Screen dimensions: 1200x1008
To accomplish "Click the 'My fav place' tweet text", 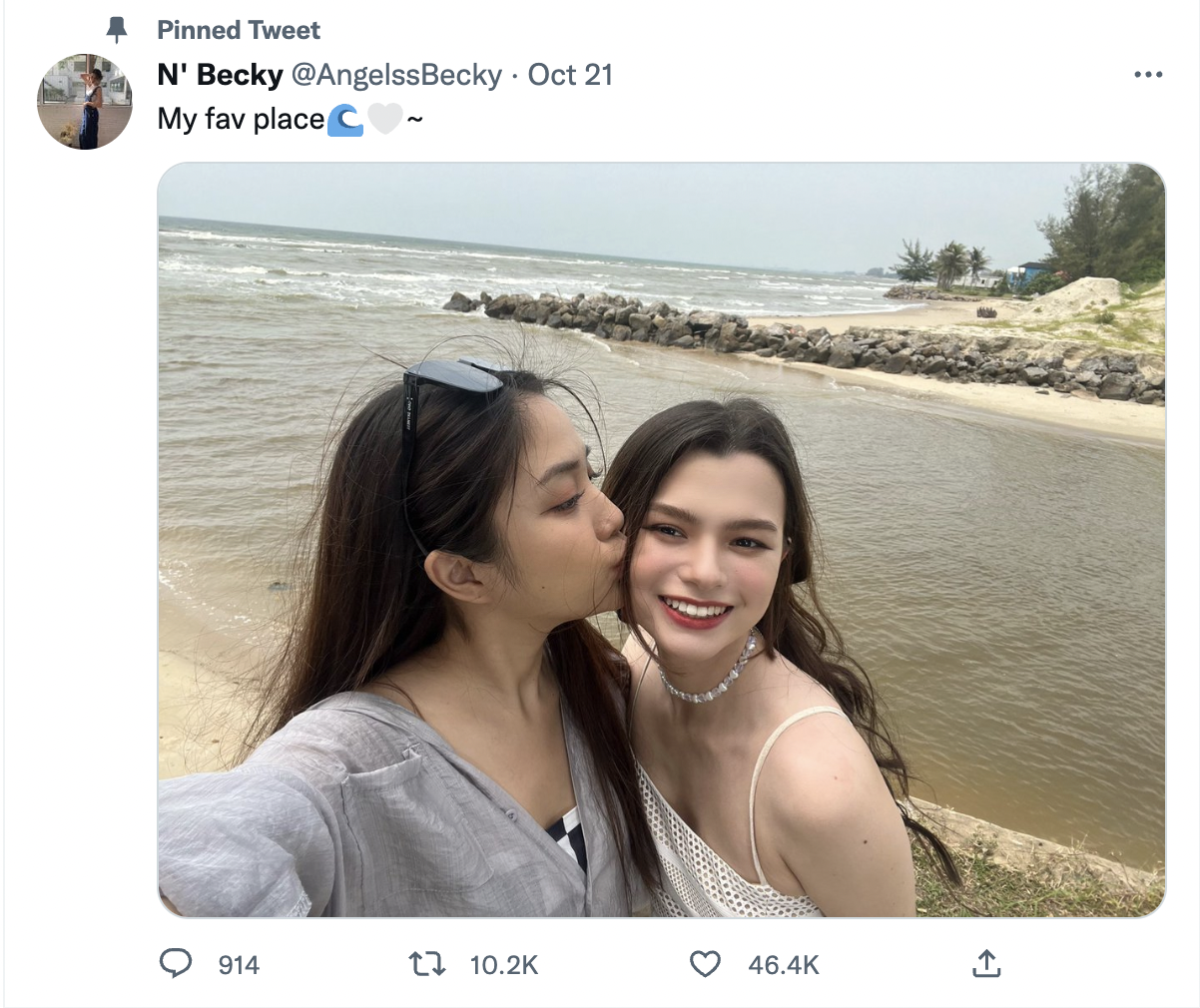I will 241,120.
